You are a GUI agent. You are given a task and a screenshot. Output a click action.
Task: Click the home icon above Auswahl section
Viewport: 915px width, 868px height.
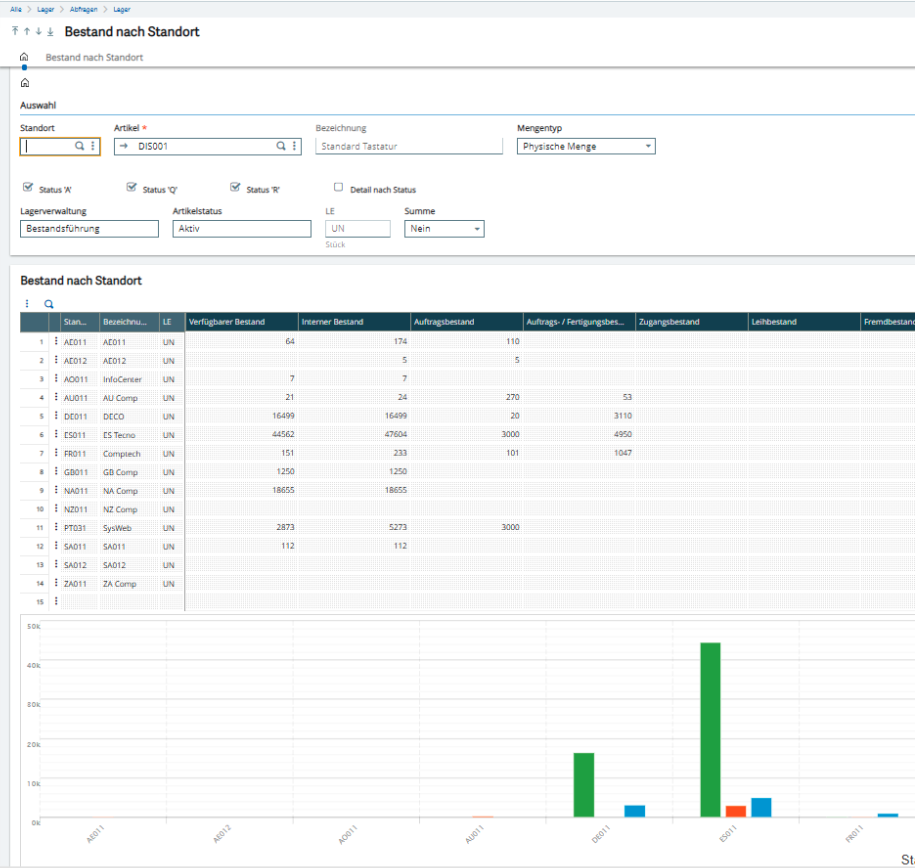coord(25,83)
